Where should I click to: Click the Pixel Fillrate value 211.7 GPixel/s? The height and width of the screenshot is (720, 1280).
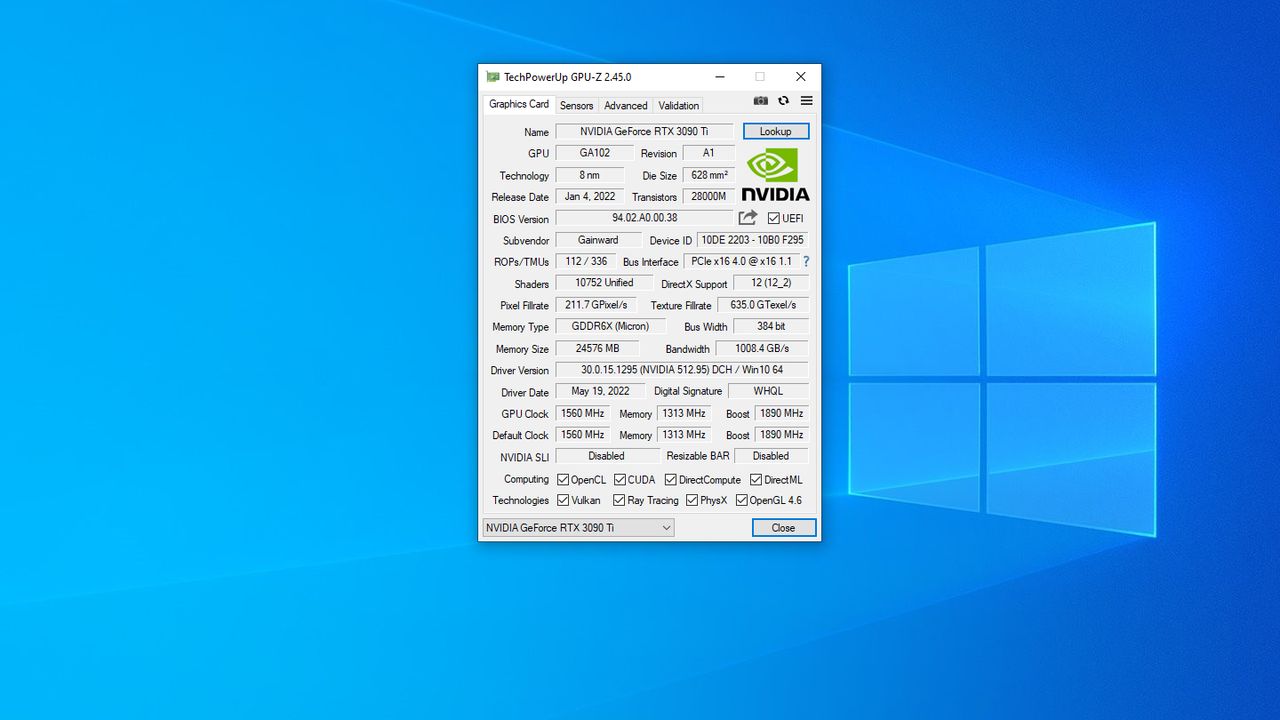[596, 305]
